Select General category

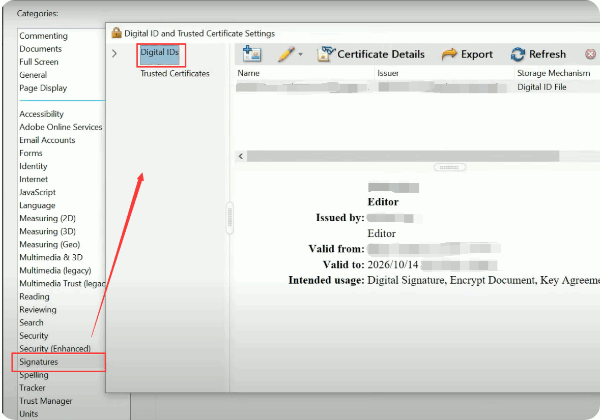[x=33, y=75]
